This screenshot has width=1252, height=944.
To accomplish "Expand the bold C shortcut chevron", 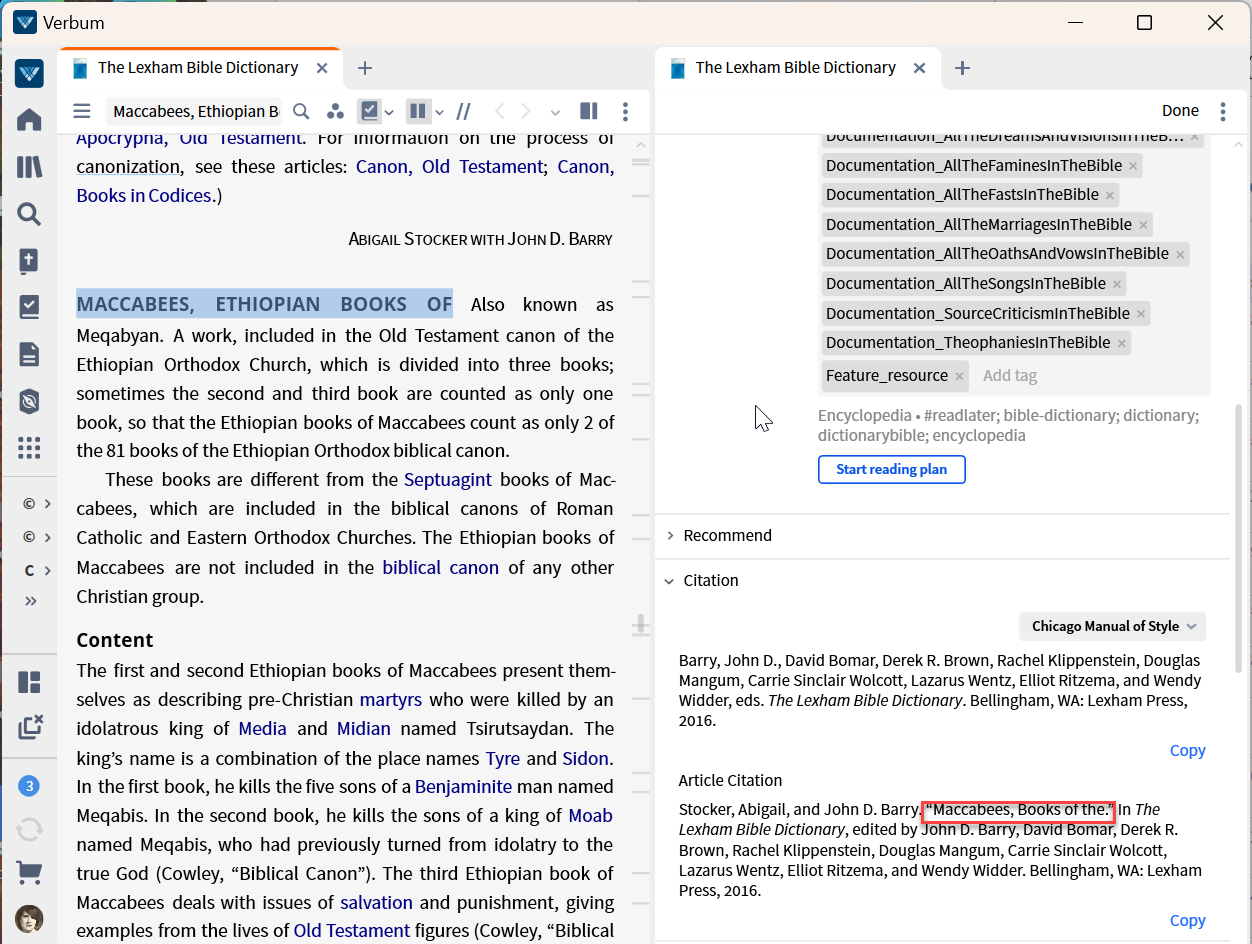I will 47,570.
